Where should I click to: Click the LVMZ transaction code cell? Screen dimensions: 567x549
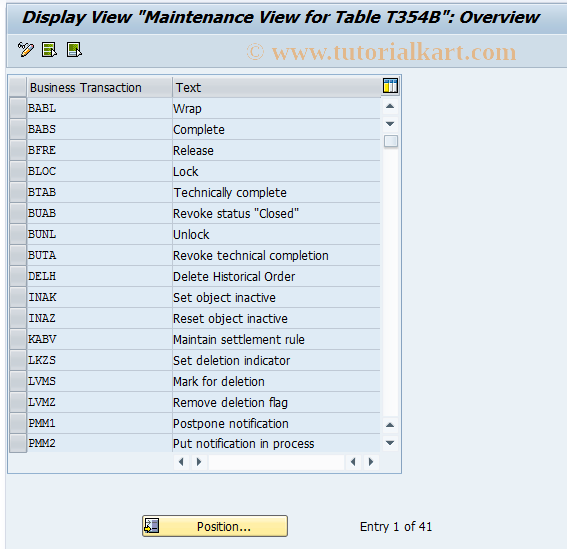[99, 402]
